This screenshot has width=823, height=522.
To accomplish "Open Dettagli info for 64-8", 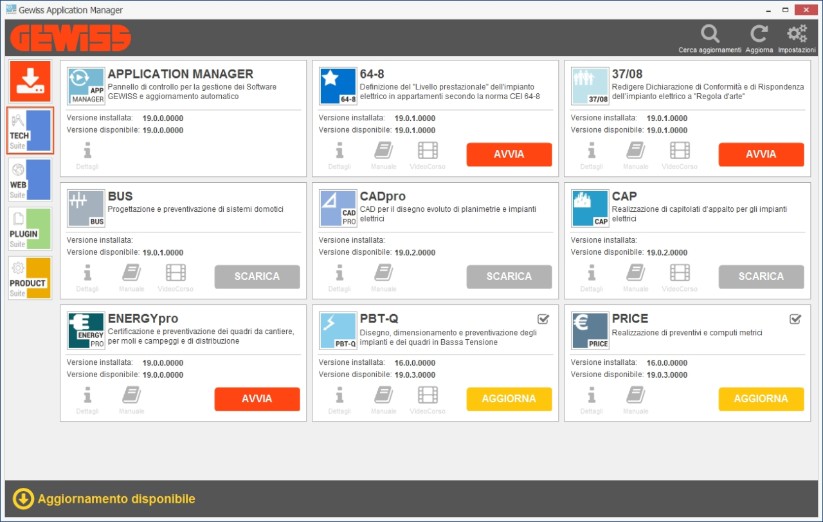I will click(339, 155).
